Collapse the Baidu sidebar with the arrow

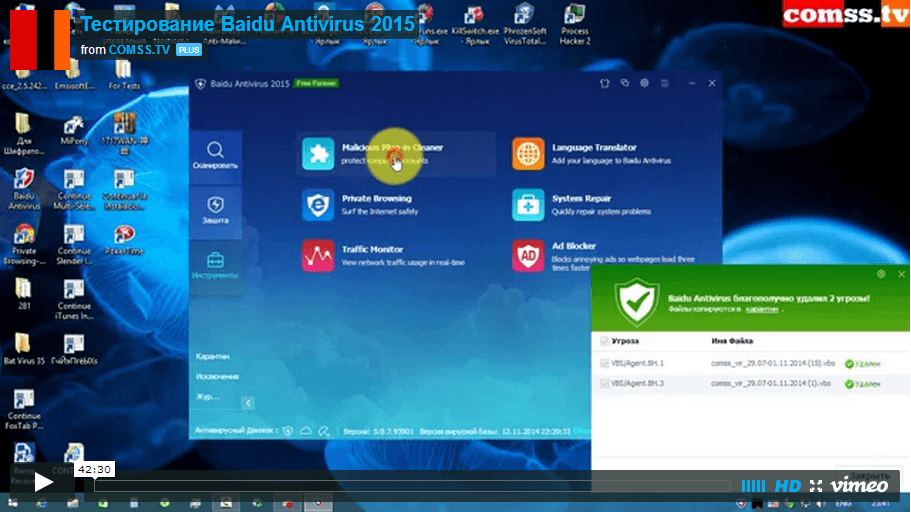pyautogui.click(x=248, y=403)
